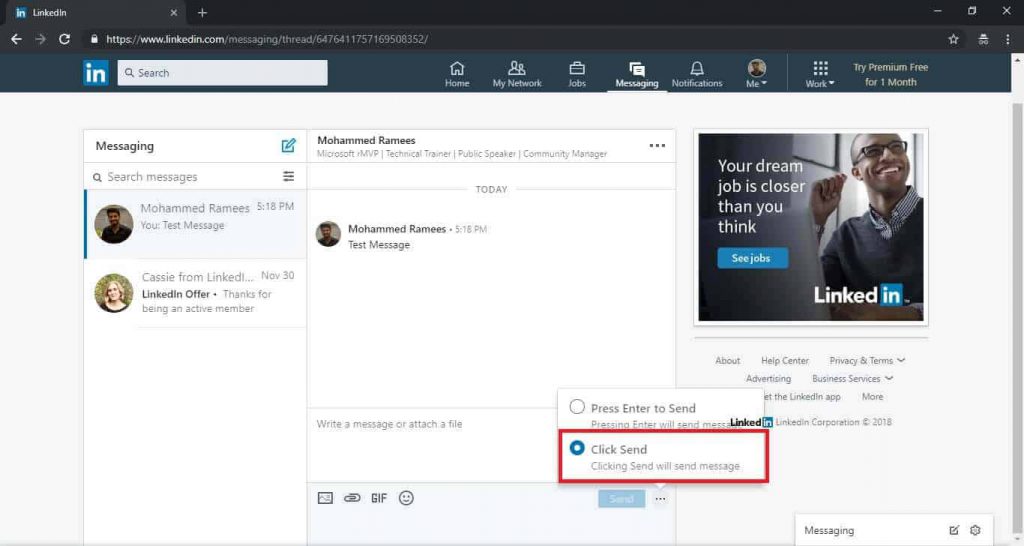Go to Jobs briefcase icon
Screen dimensions: 1024x546
577,74
